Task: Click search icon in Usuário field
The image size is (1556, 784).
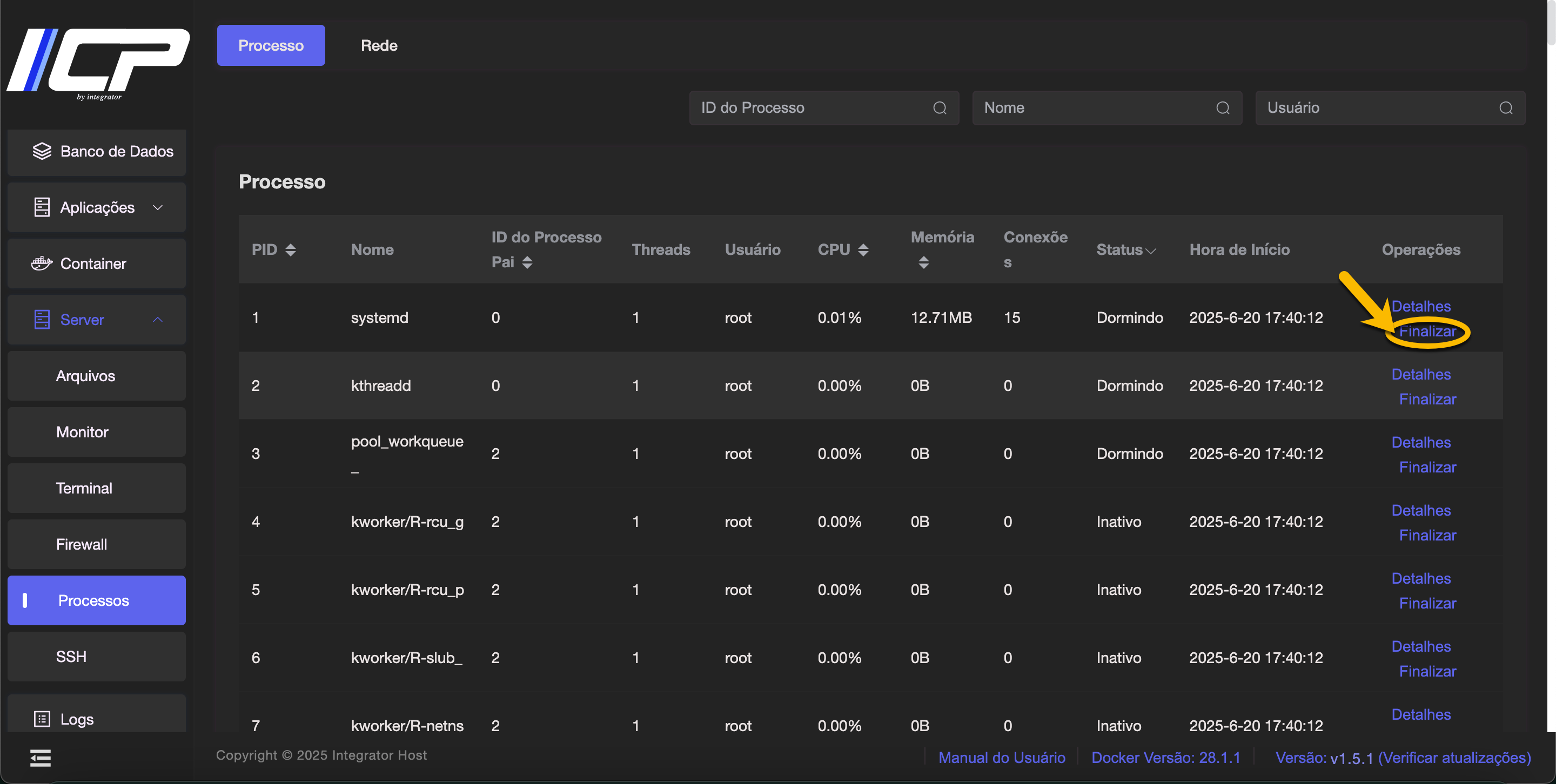Action: pos(1506,108)
